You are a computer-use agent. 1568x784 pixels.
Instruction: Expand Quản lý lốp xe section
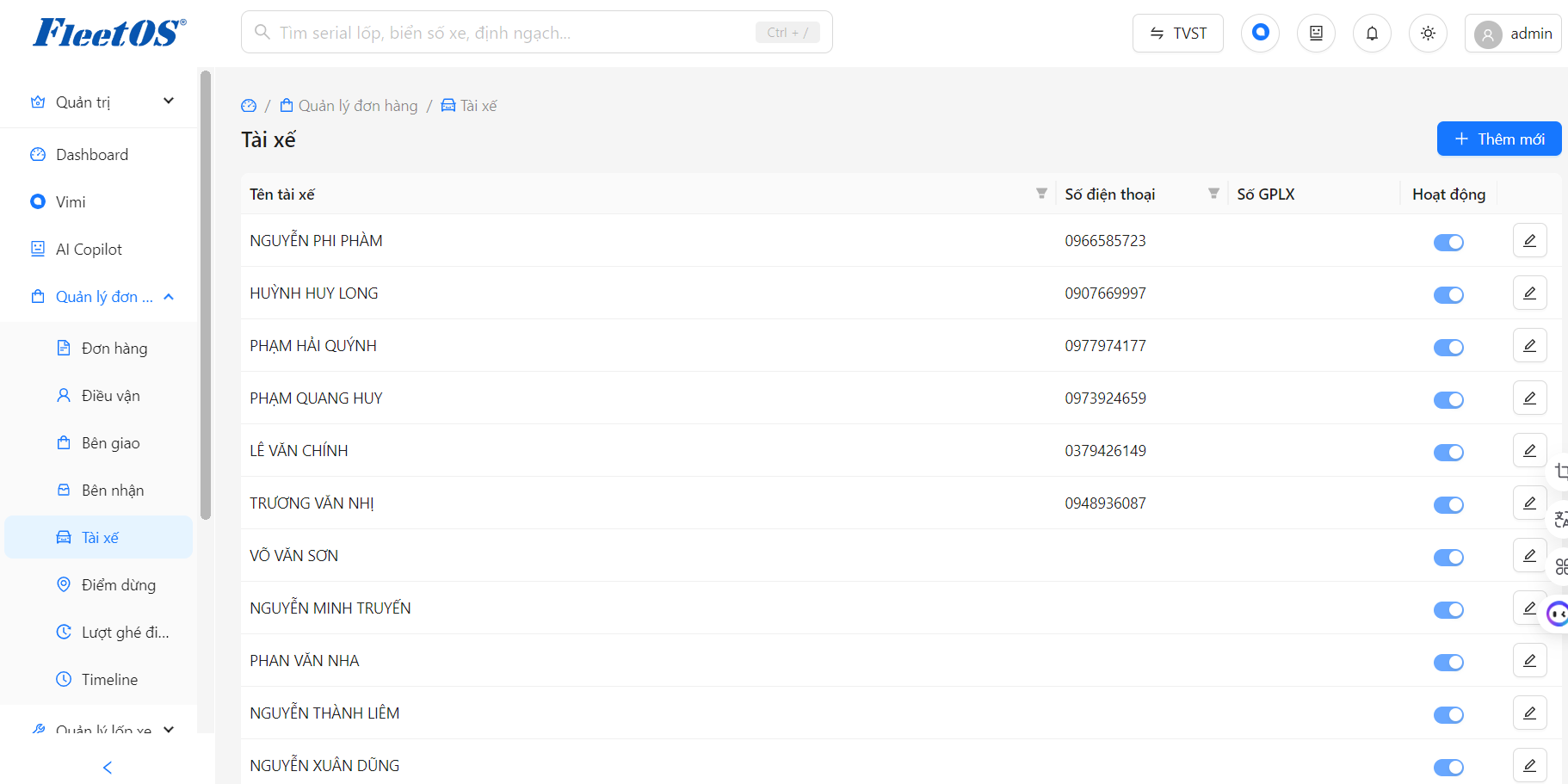99,729
